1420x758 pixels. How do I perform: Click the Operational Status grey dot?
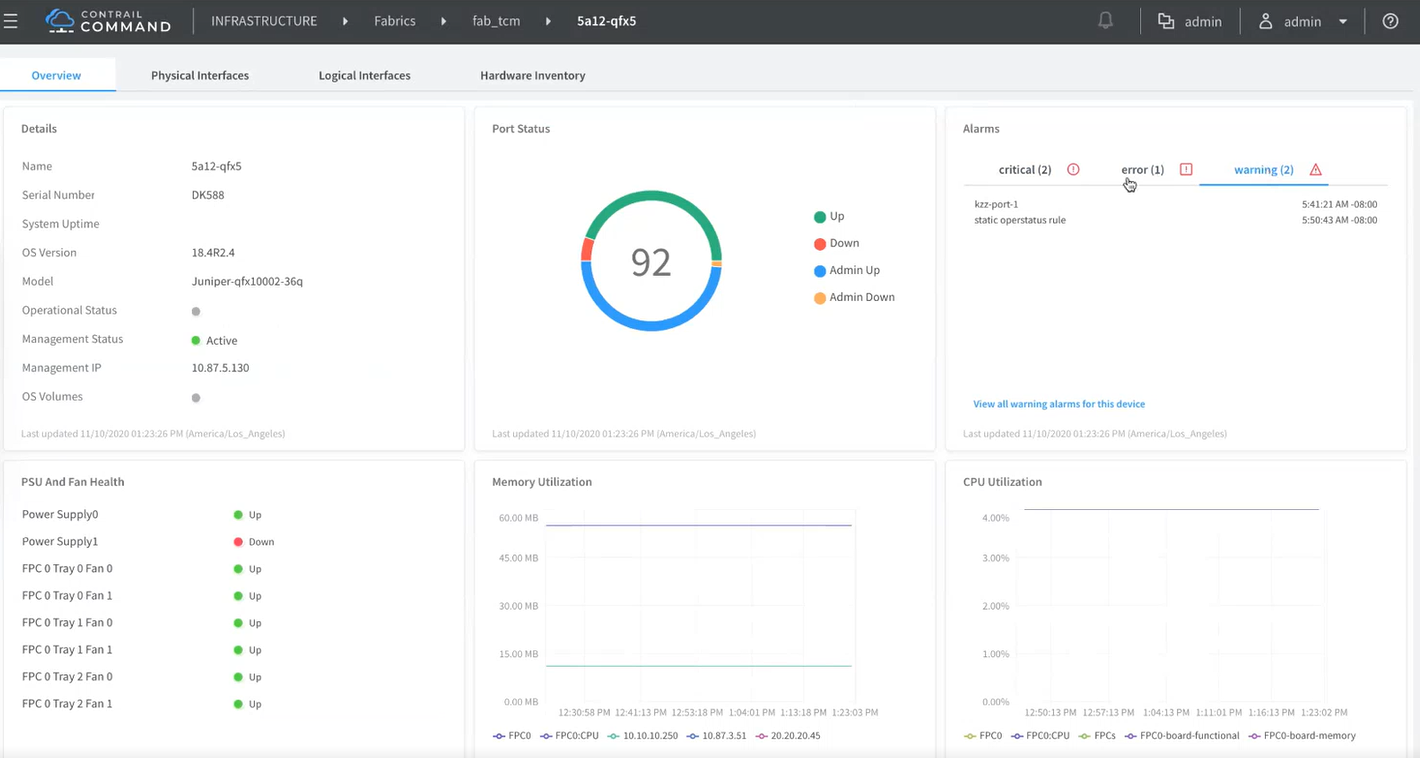point(196,311)
